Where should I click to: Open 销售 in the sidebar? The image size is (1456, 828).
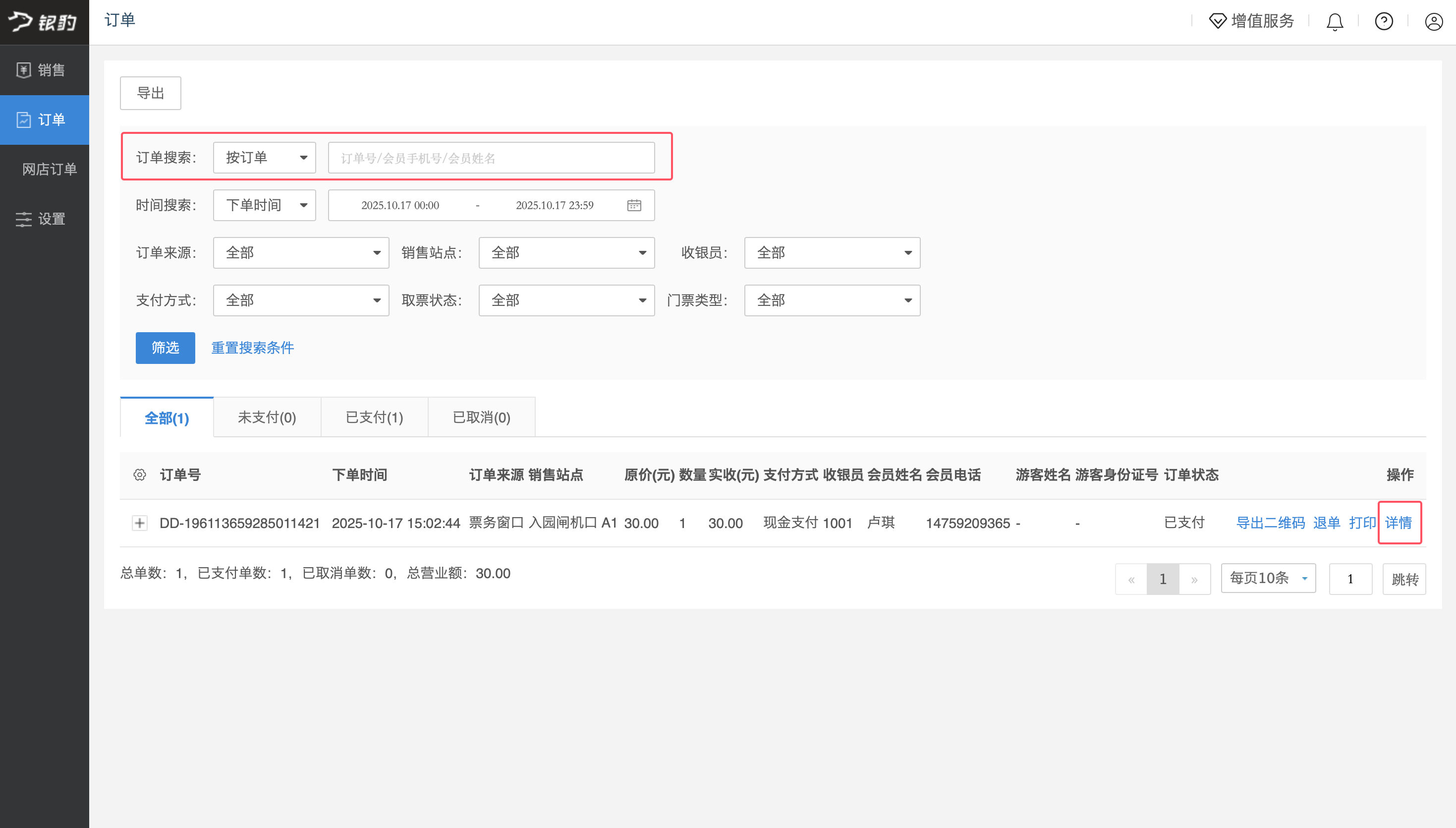point(44,70)
